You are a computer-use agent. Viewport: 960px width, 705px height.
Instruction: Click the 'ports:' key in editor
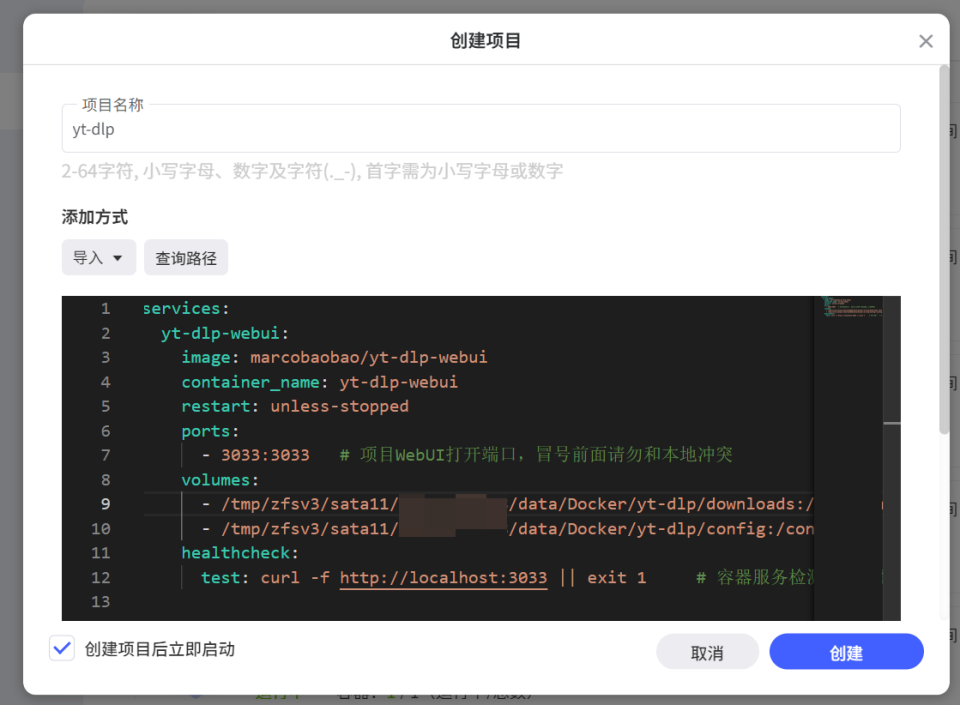[210, 431]
